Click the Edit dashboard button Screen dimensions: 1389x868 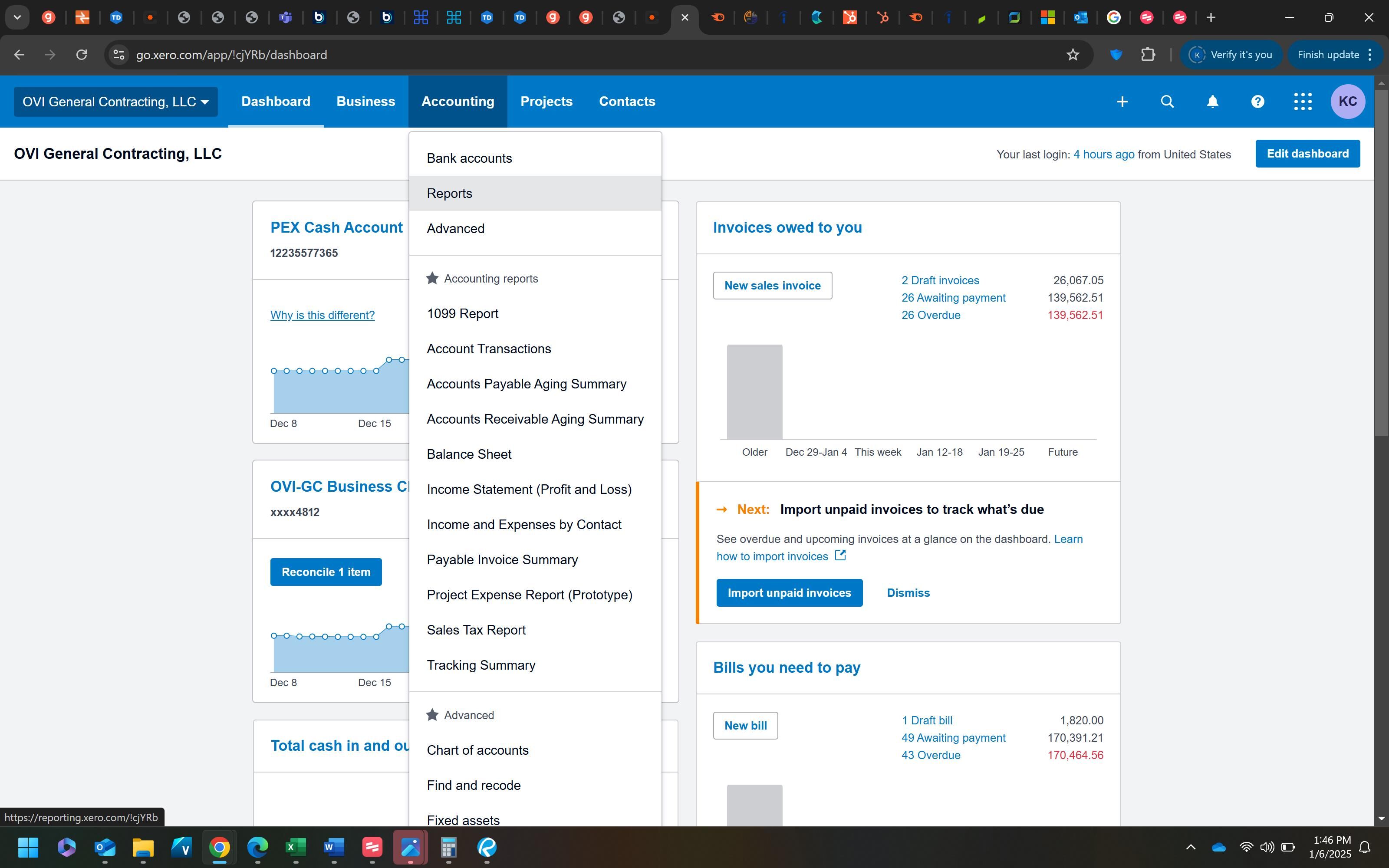1307,154
